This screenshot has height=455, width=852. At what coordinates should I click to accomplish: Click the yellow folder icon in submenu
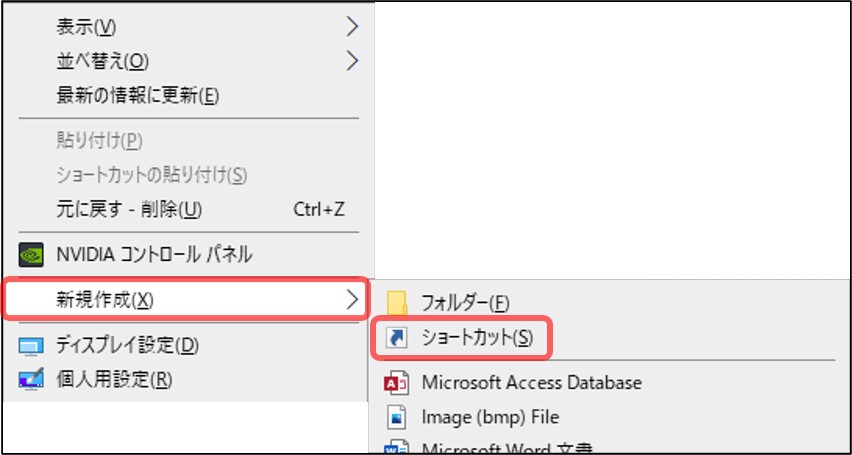point(397,303)
